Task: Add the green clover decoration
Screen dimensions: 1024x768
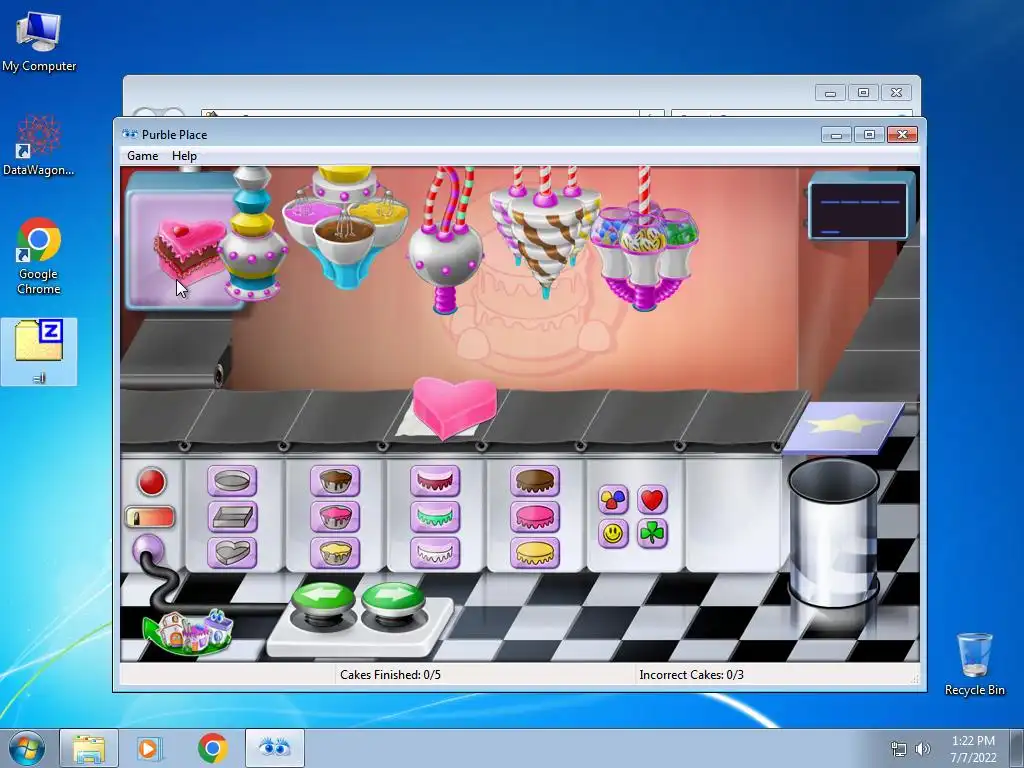Action: pos(652,534)
